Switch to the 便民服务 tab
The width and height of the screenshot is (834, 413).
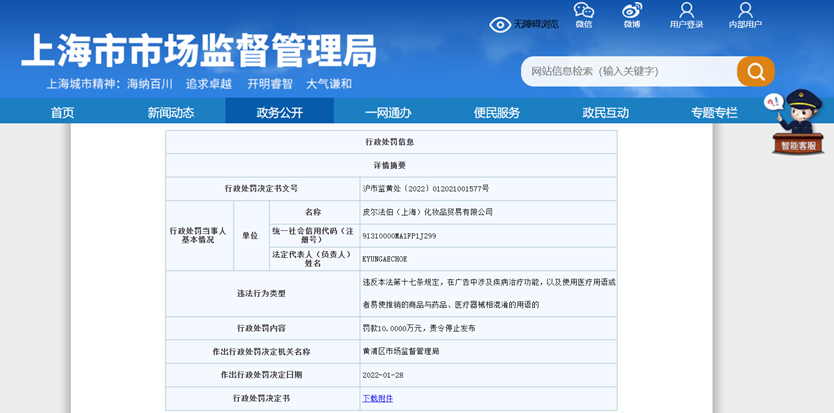pyautogui.click(x=497, y=112)
